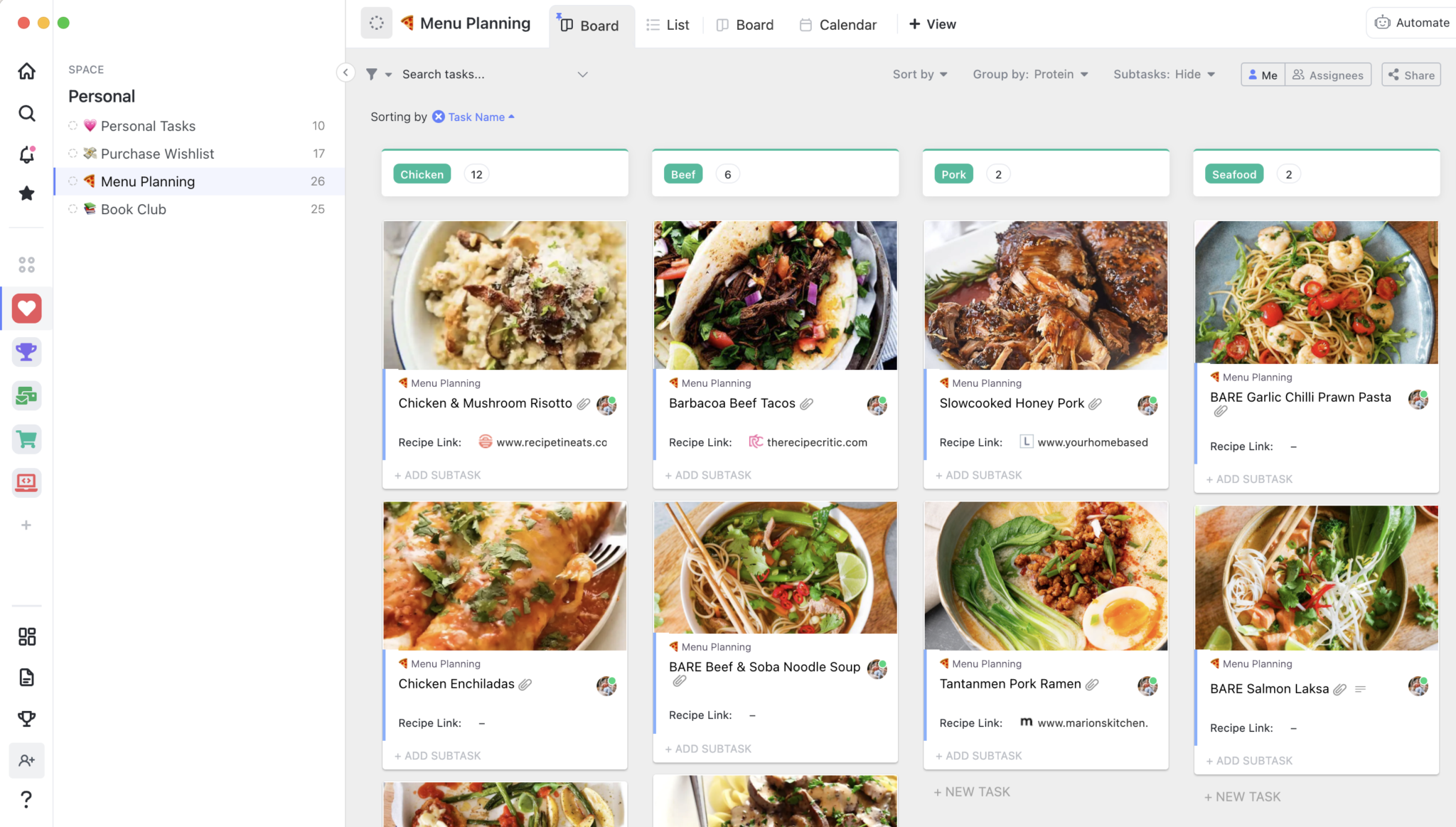
Task: Remove the Task Name sort via the x badge
Action: pos(437,117)
